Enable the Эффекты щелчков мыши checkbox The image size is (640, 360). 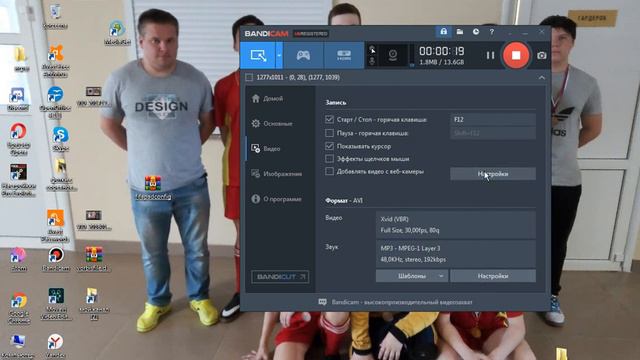point(329,158)
